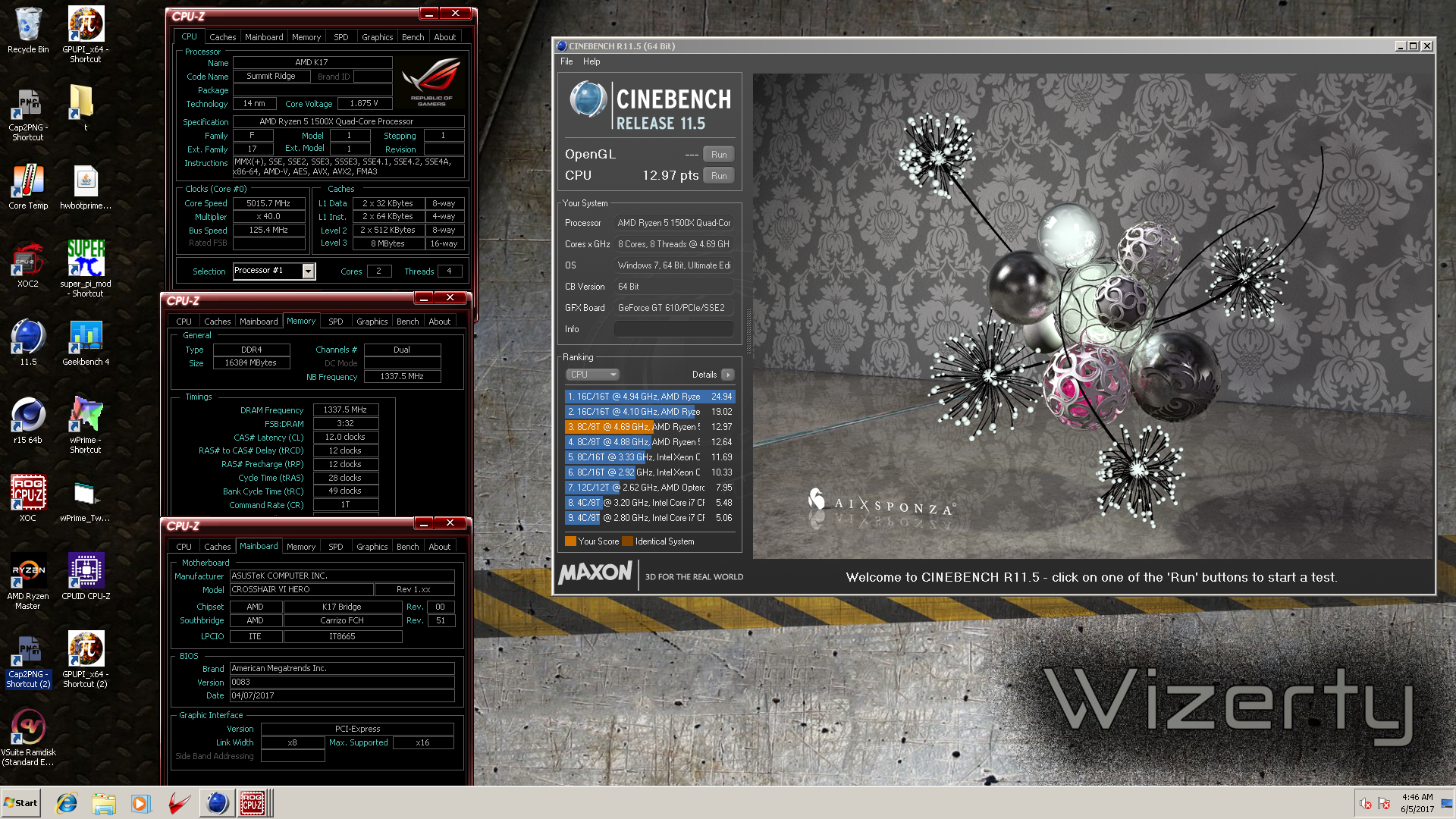Click the memory Size value 16384 MBytes
The width and height of the screenshot is (1456, 819).
point(251,363)
